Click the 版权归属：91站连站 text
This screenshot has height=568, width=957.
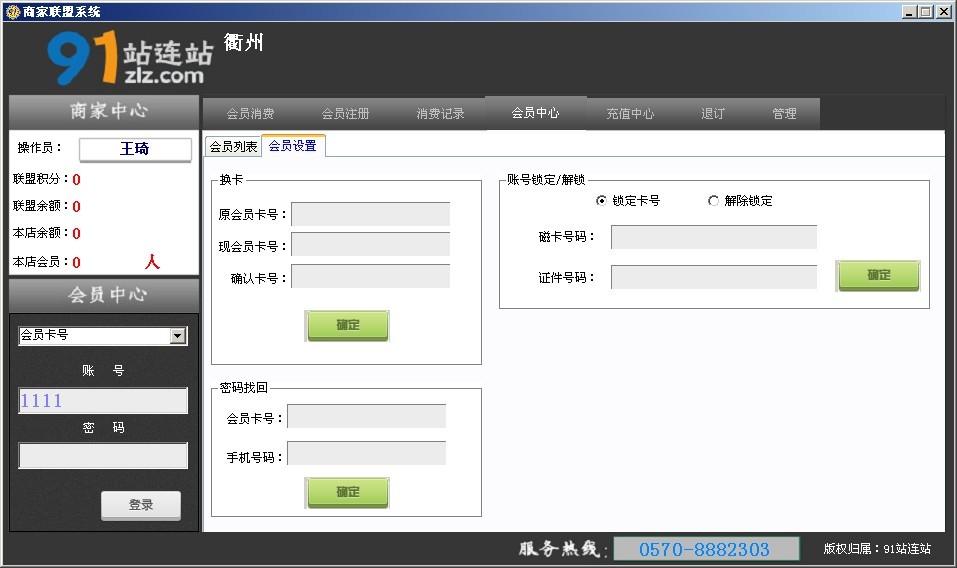coord(877,548)
